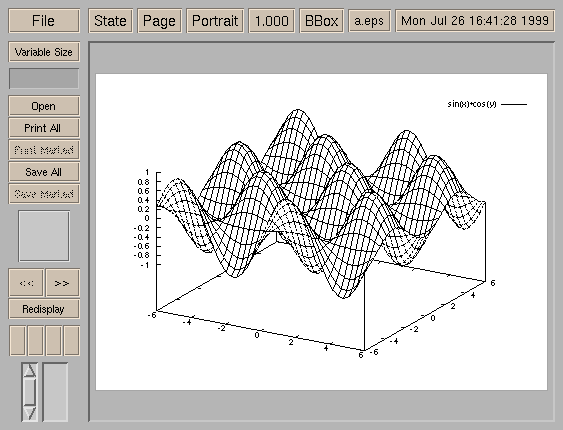Click the z-axis label 0.8
Image resolution: width=563 pixels, height=430 pixels.
tap(143, 182)
